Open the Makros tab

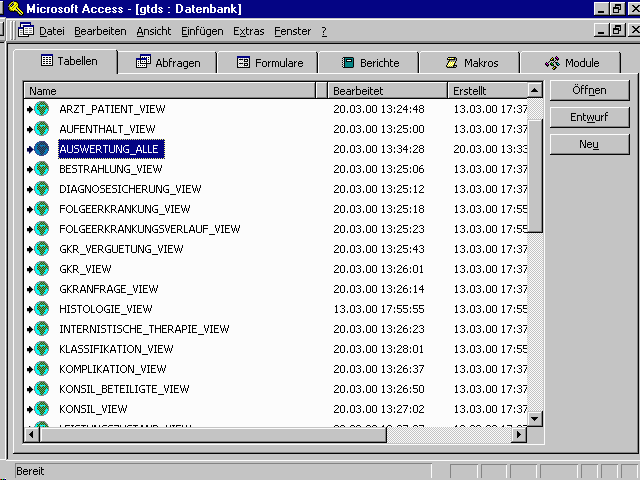tap(472, 63)
